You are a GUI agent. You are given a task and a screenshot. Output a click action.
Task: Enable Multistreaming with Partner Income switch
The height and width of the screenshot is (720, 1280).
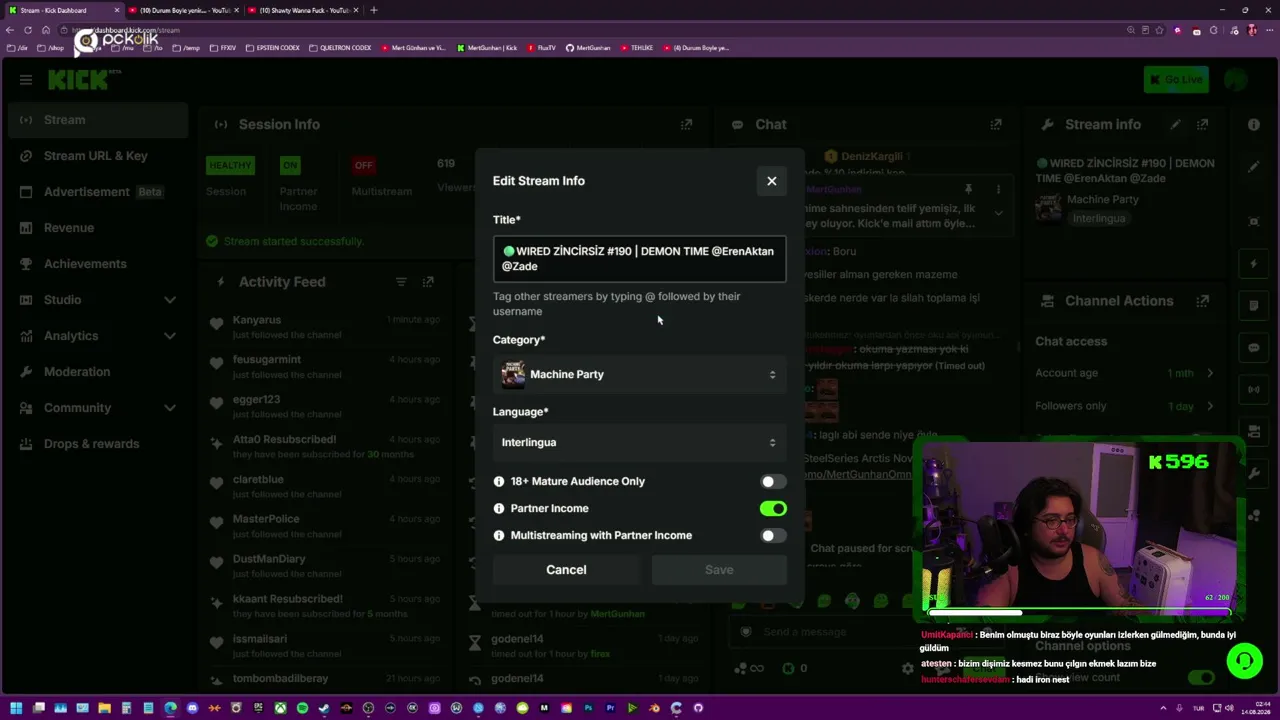(773, 536)
